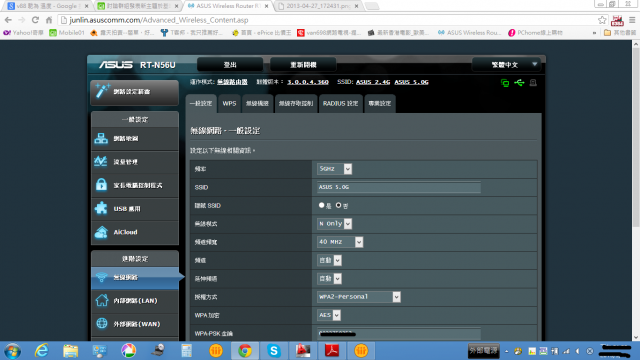Open the Chrome menu hamburger icon
The height and width of the screenshot is (360, 640).
coord(632,20)
